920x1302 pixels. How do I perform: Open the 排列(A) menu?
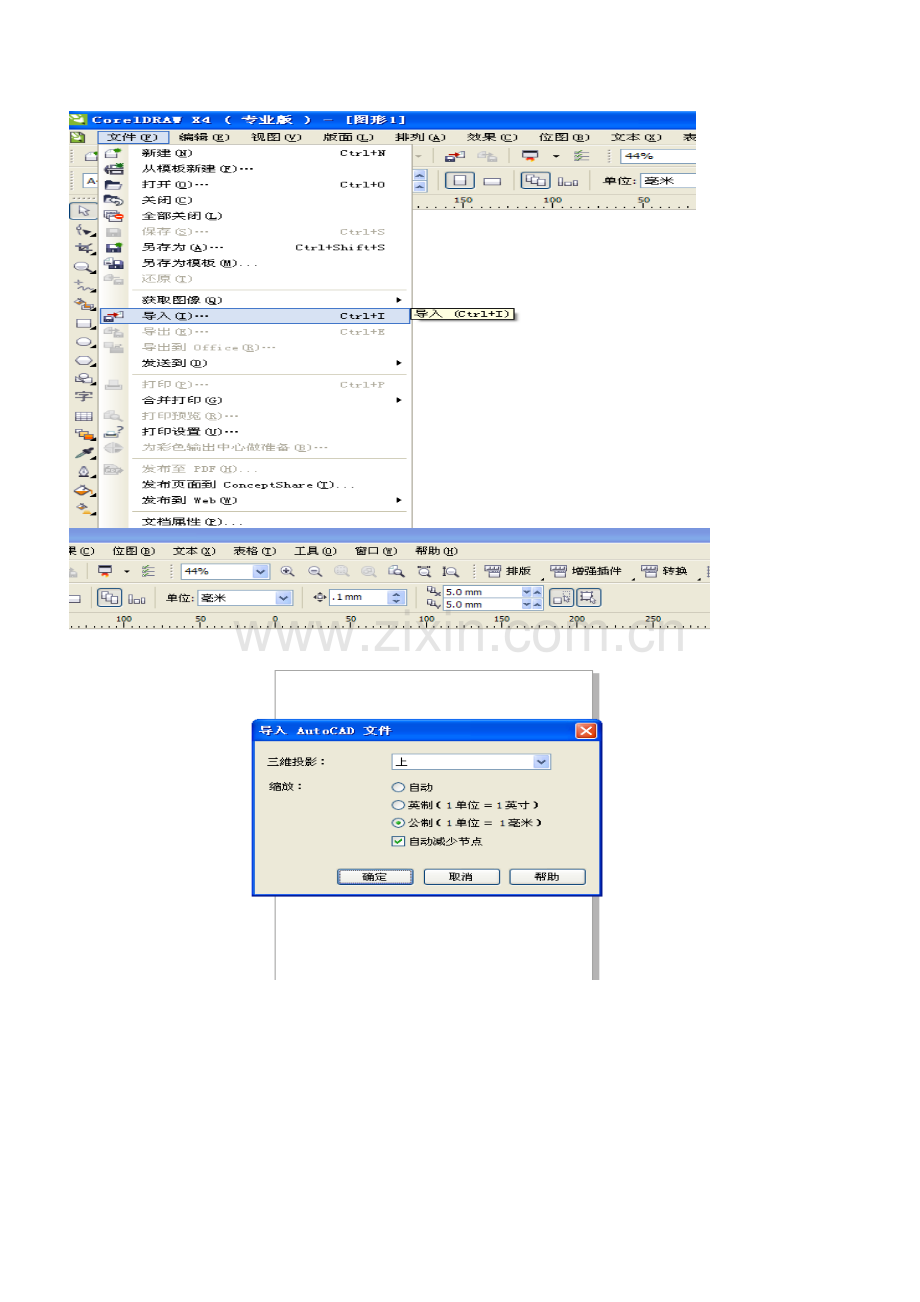tap(420, 137)
